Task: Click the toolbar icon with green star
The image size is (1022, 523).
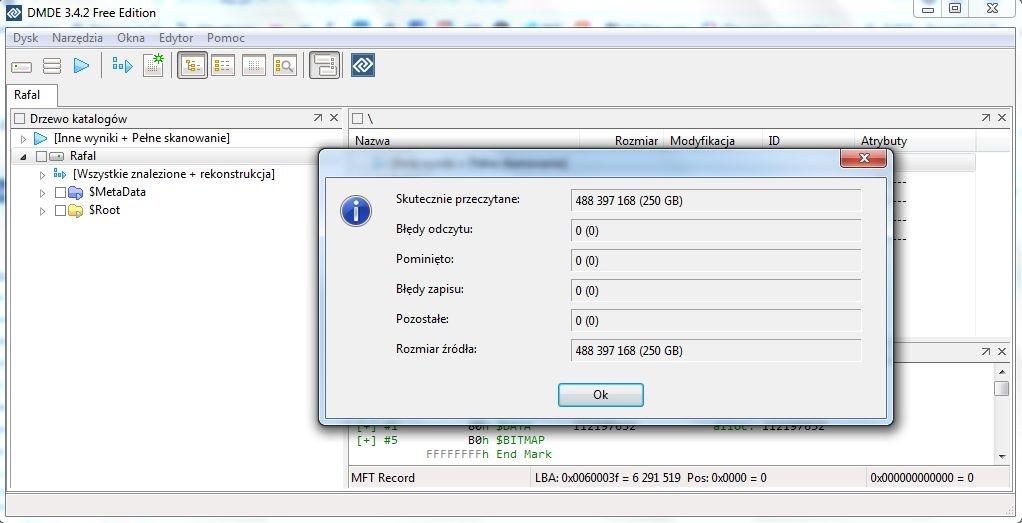Action: (x=153, y=65)
